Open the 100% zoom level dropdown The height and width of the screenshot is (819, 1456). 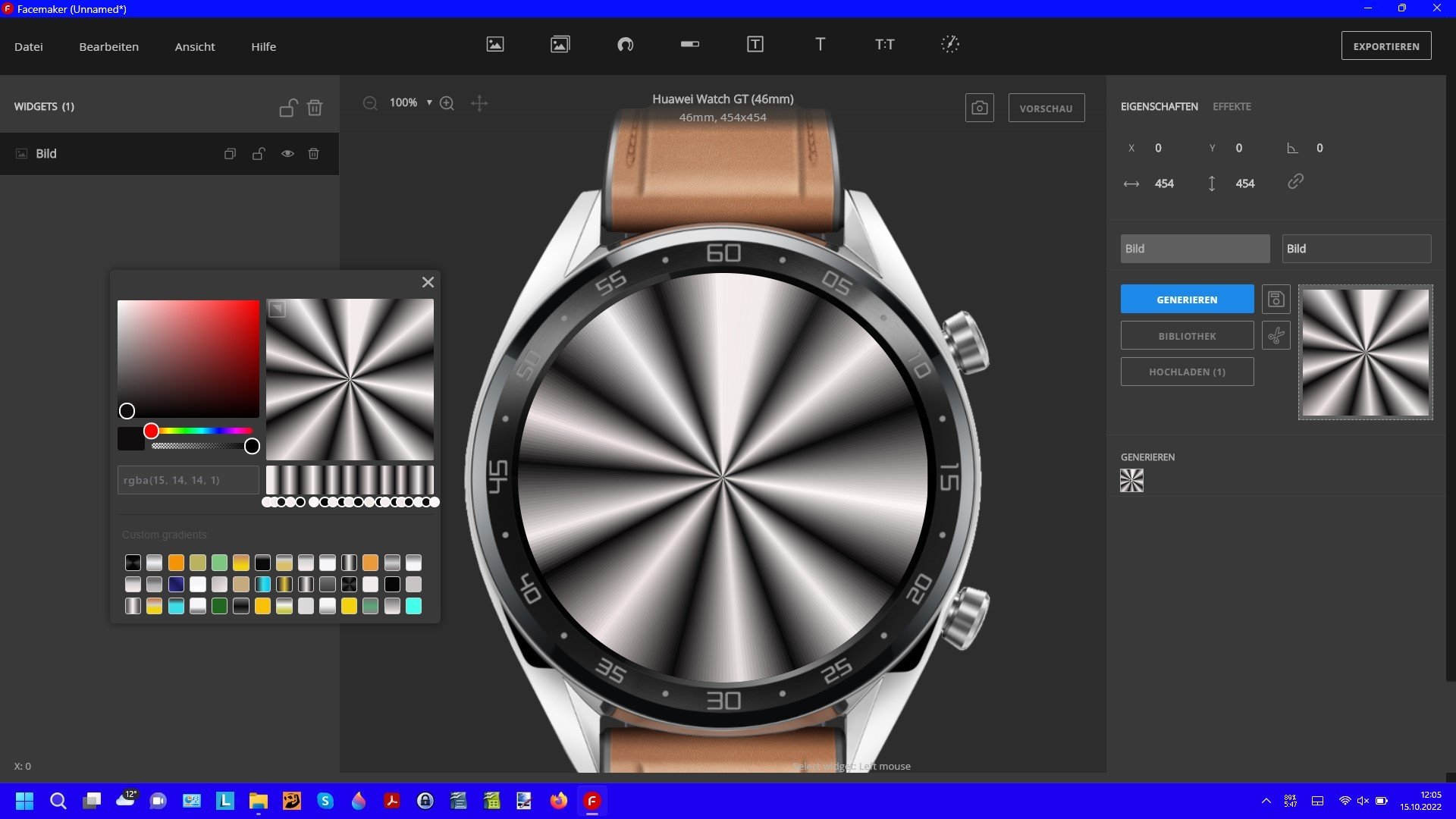429,102
